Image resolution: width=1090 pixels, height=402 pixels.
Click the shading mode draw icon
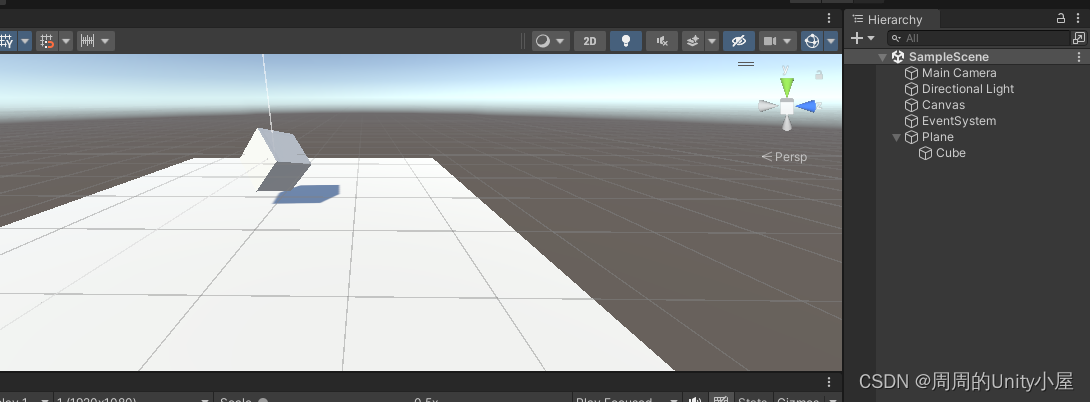point(543,41)
